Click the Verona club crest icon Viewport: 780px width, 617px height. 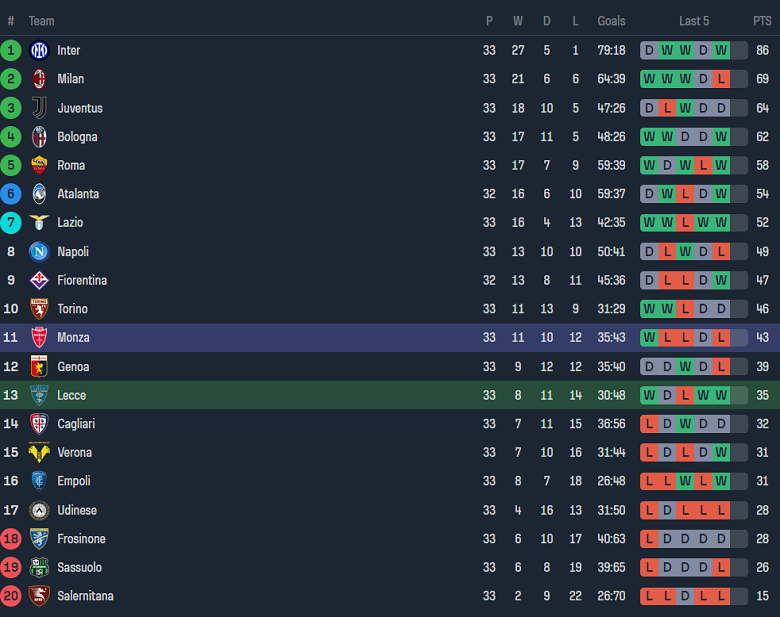39,453
